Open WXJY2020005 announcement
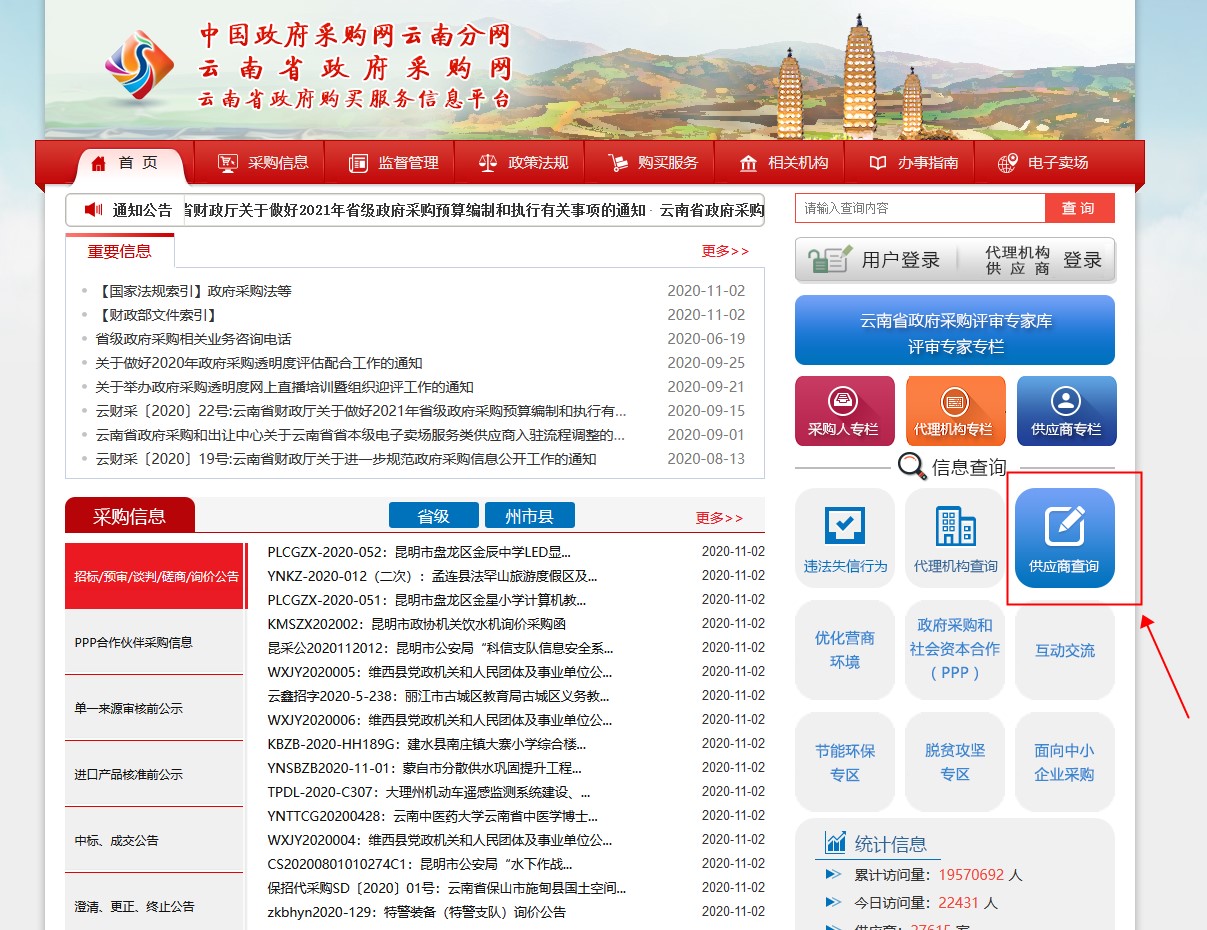This screenshot has width=1207, height=930. [x=439, y=672]
